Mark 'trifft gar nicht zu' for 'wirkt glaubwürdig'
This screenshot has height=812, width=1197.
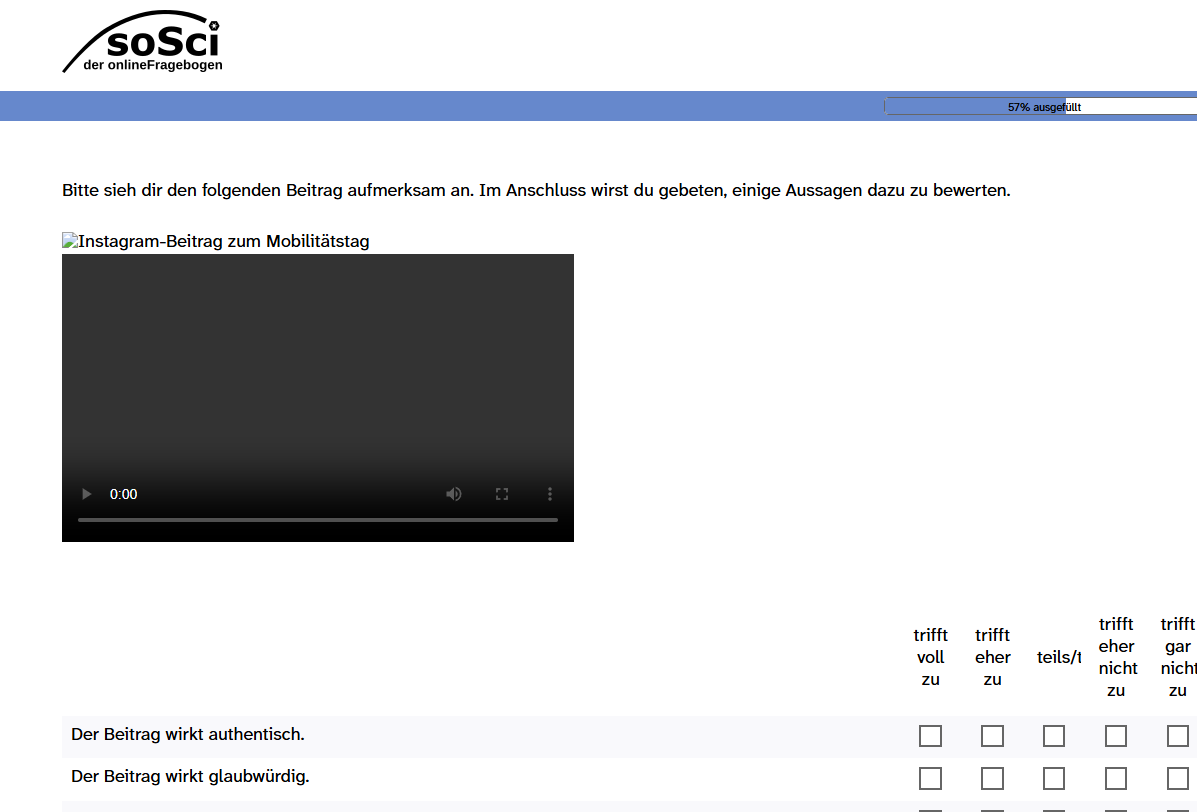pos(1177,778)
